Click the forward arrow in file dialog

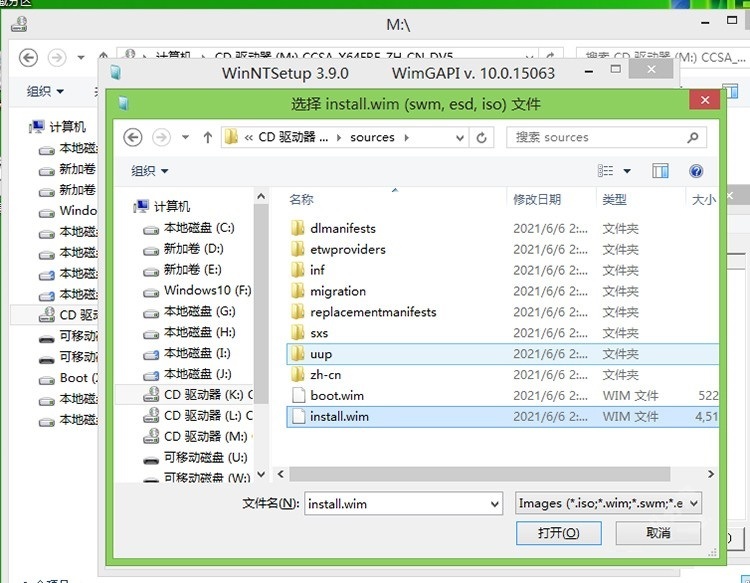point(161,138)
